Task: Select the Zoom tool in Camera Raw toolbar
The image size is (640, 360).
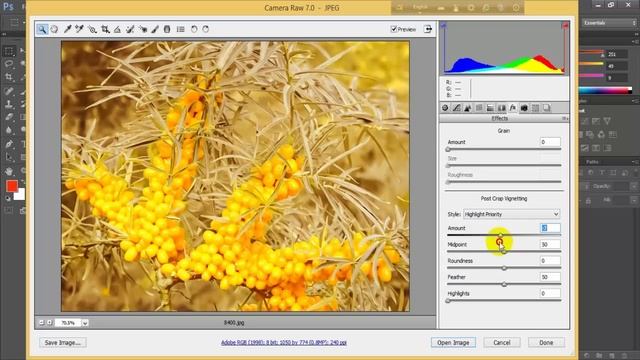Action: tap(42, 29)
